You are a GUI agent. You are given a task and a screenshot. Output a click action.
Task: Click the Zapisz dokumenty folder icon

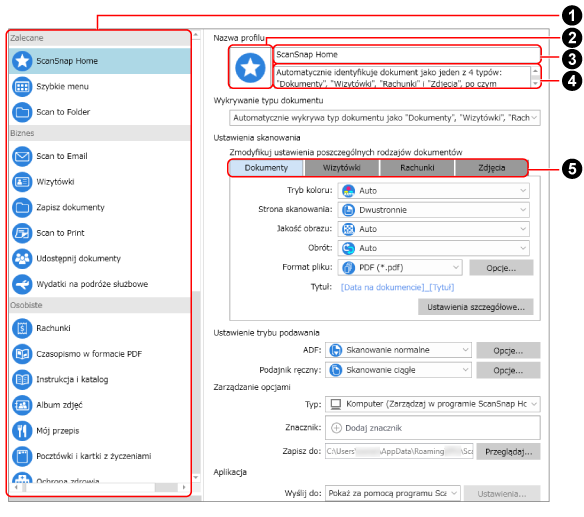pyautogui.click(x=22, y=207)
